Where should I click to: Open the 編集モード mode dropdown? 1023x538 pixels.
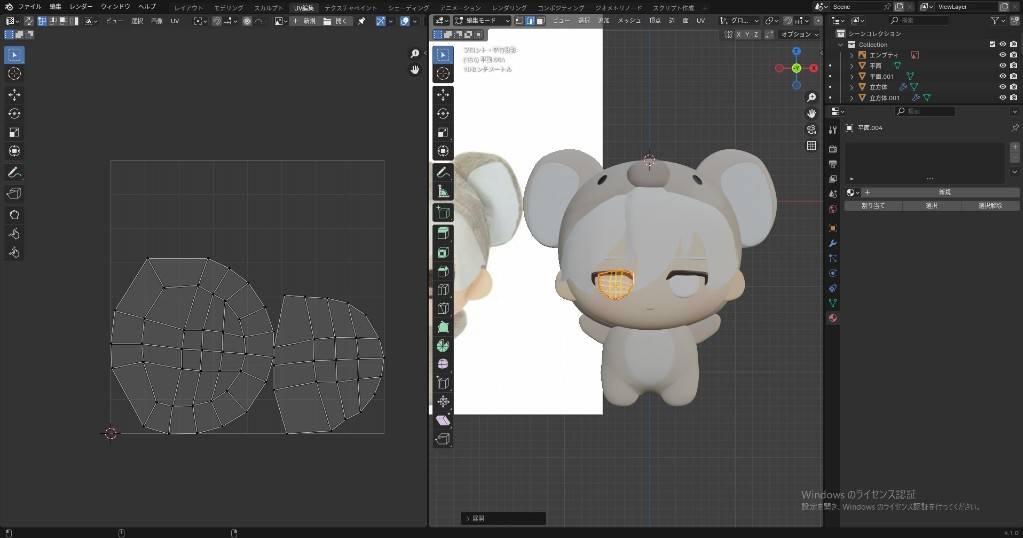coord(482,20)
